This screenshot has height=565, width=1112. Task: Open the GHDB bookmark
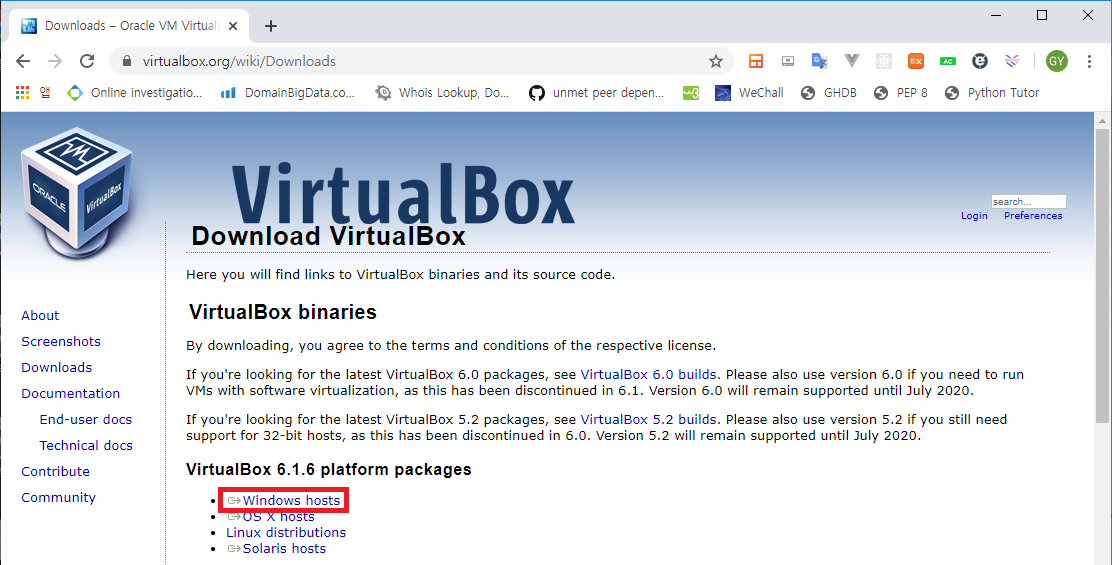click(829, 92)
